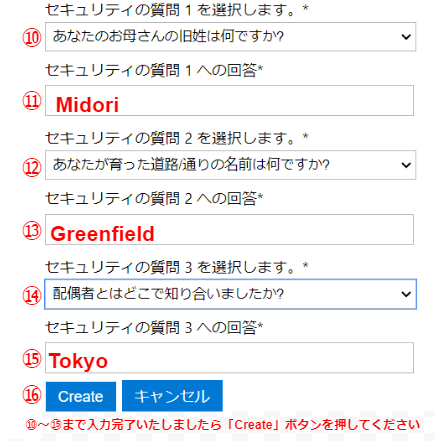Click the キャンセル button
Viewport: 435px width, 441px height.
pos(172,396)
